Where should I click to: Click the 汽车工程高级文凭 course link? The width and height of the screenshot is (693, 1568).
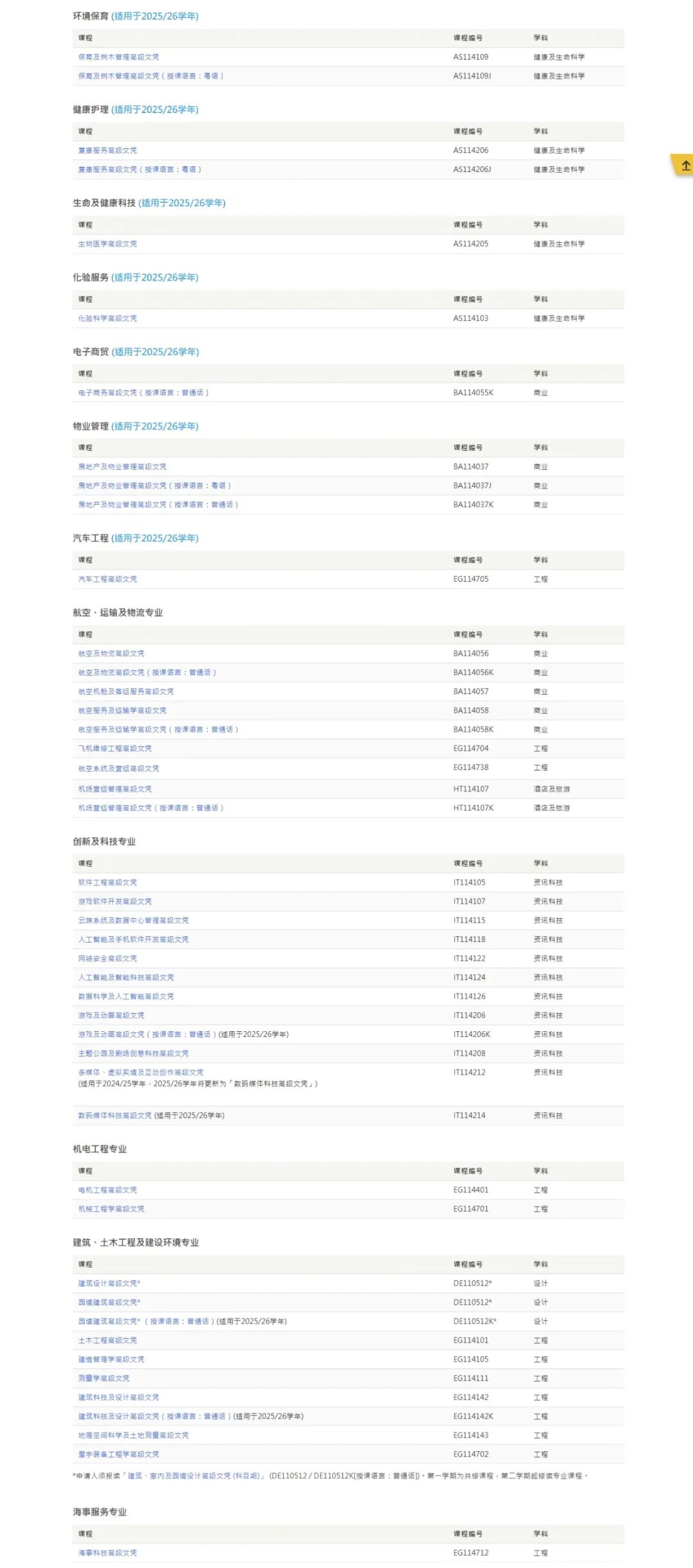107,579
